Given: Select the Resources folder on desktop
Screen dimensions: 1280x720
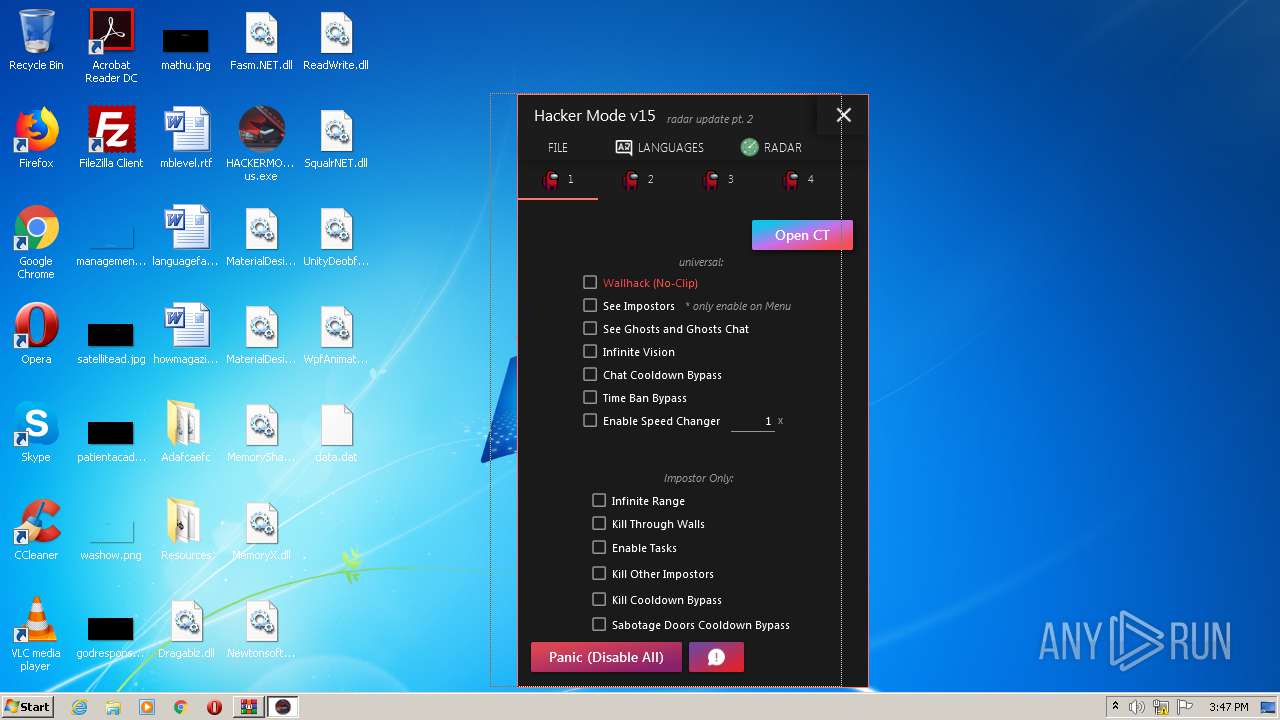Looking at the screenshot, I should 186,531.
